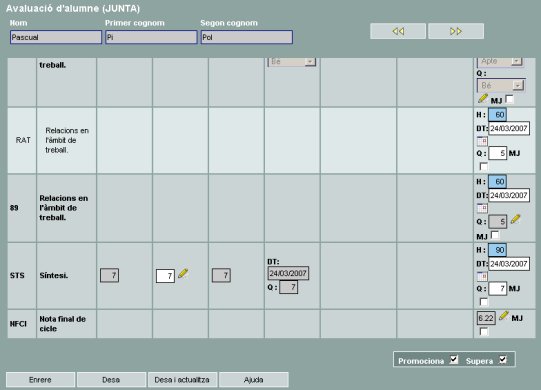
Task: Click pencil icon next to Q in row 89
Action: coord(515,219)
